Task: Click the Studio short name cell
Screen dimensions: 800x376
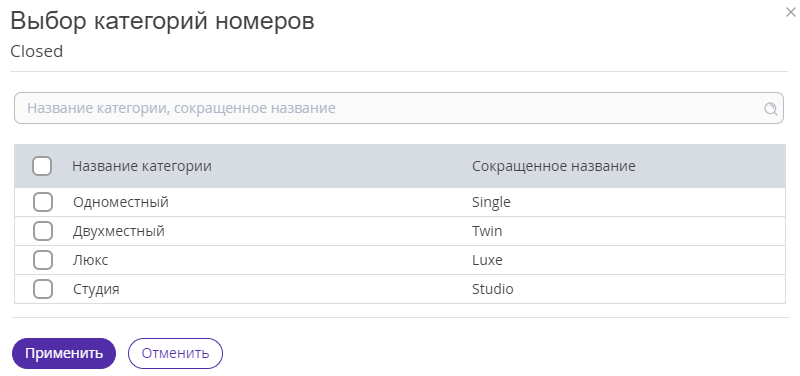Action: click(493, 289)
